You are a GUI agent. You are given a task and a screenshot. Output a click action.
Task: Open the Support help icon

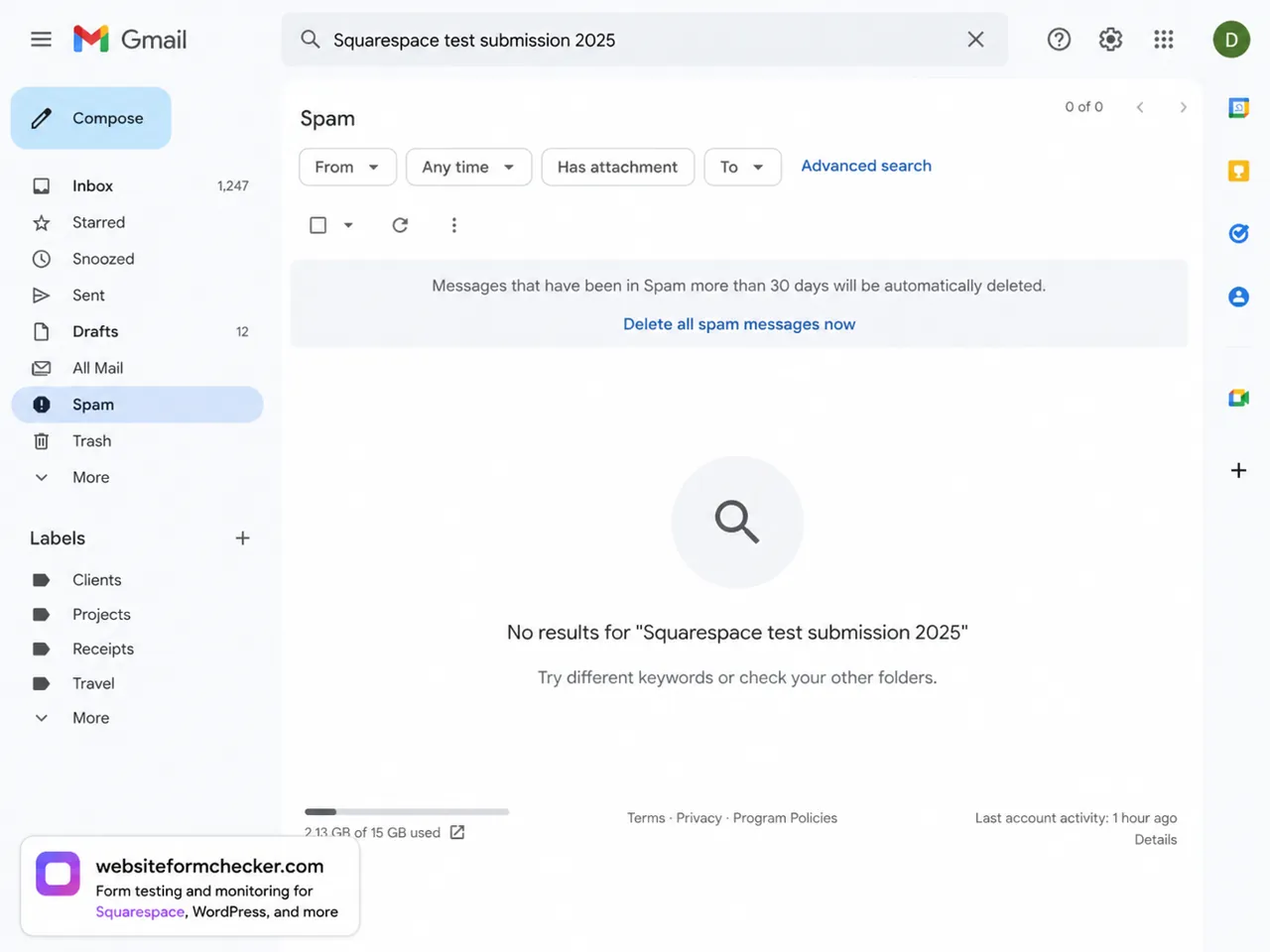coord(1059,40)
